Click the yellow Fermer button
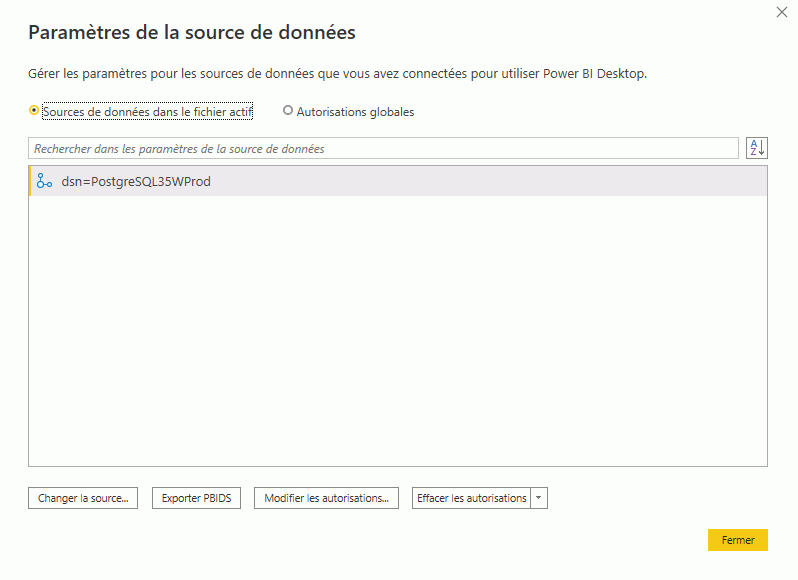This screenshot has width=798, height=580. 737,540
